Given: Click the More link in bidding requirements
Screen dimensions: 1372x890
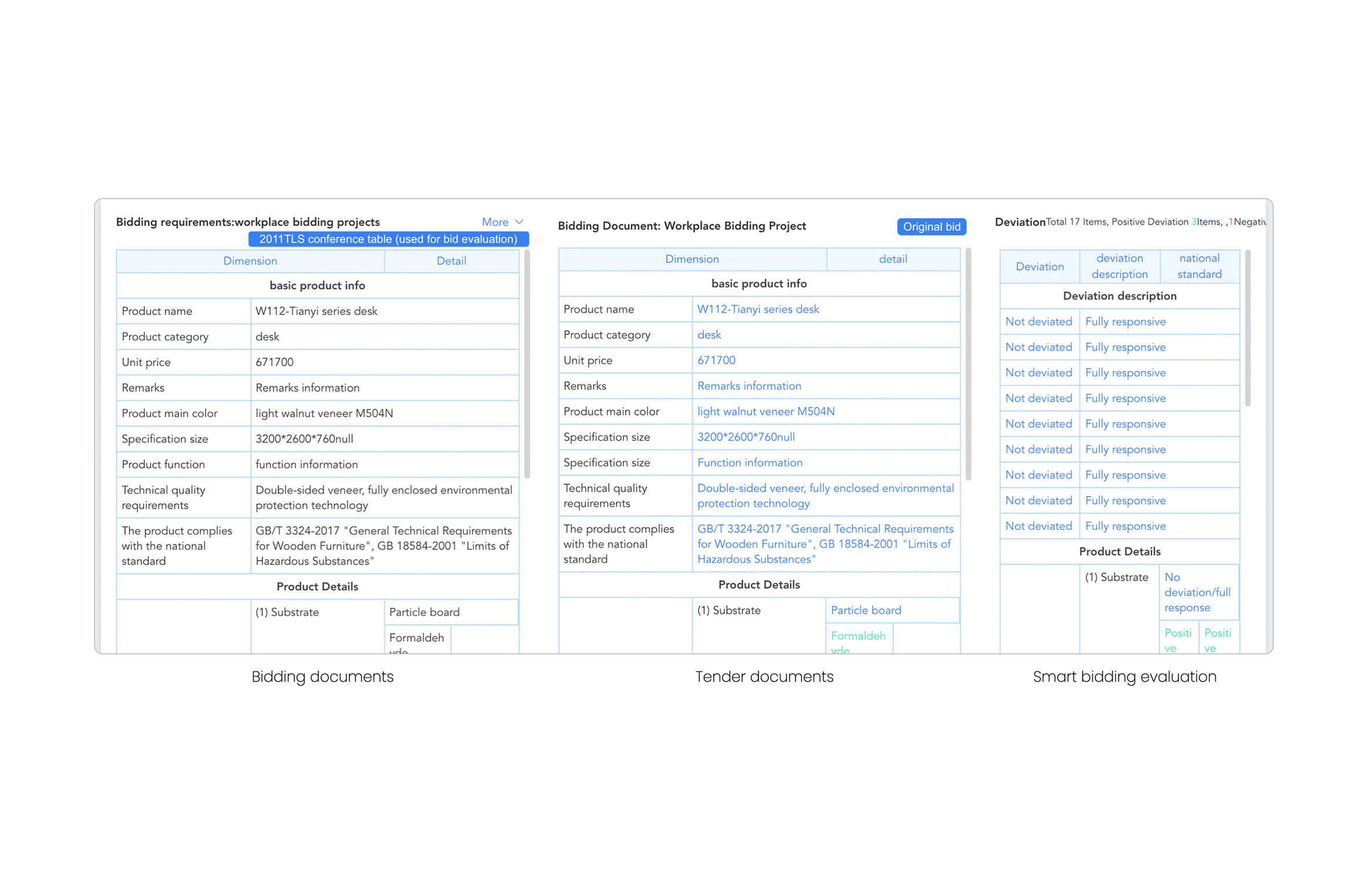Looking at the screenshot, I should [x=495, y=222].
